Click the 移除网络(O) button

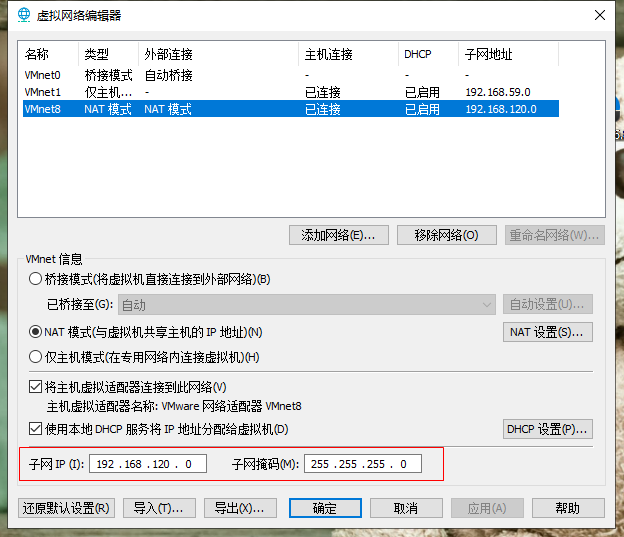(x=447, y=235)
